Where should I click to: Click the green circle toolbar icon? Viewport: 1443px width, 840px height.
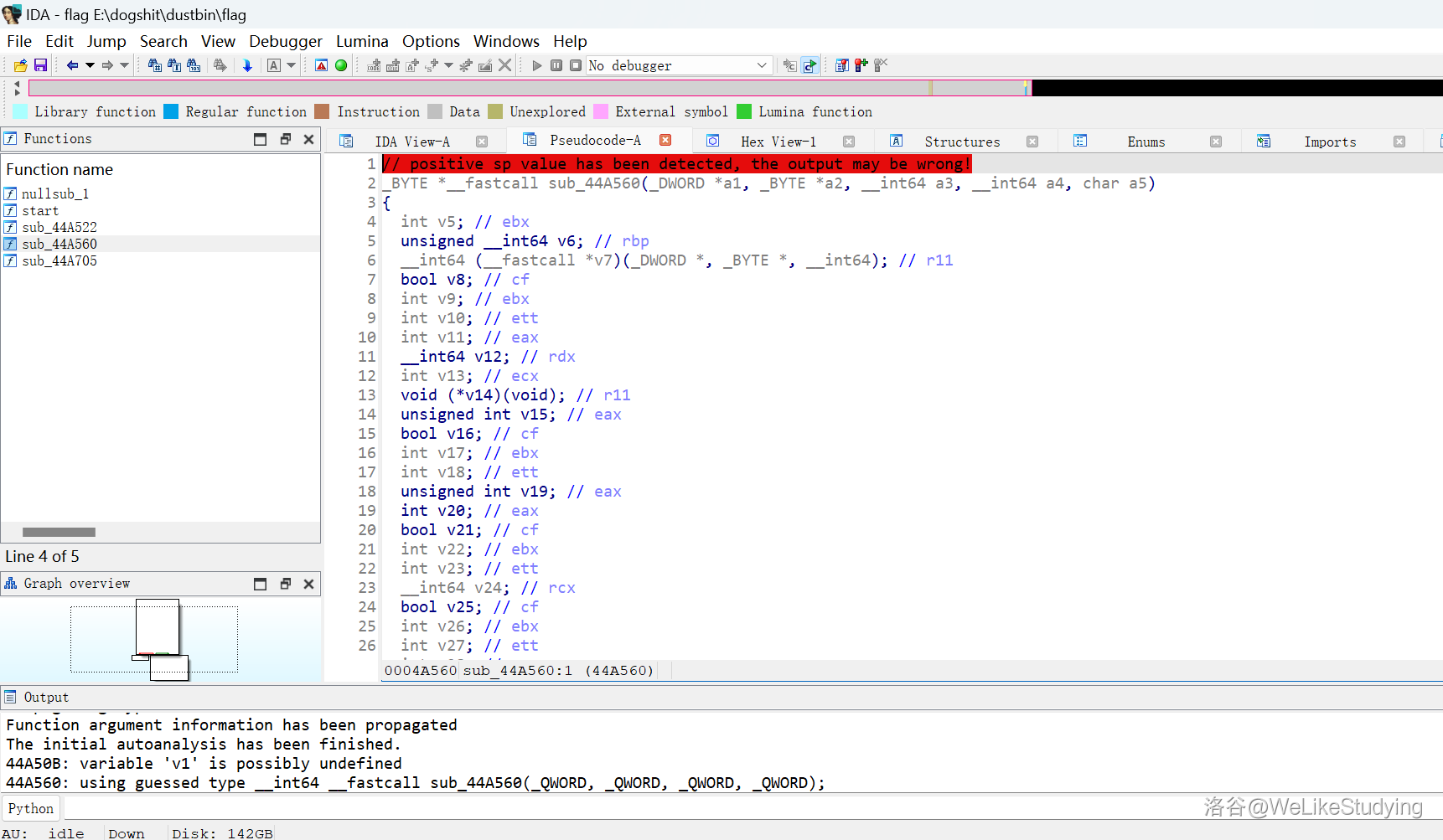pos(341,65)
